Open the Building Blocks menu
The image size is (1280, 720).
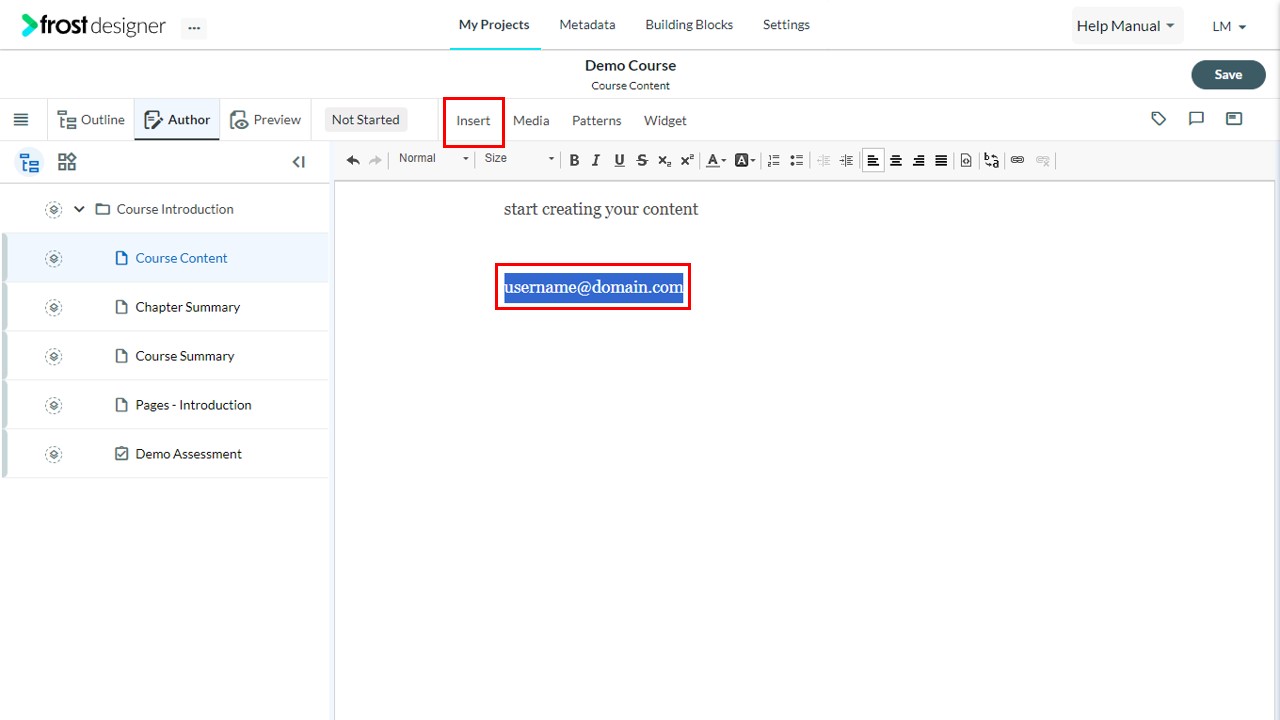(689, 25)
